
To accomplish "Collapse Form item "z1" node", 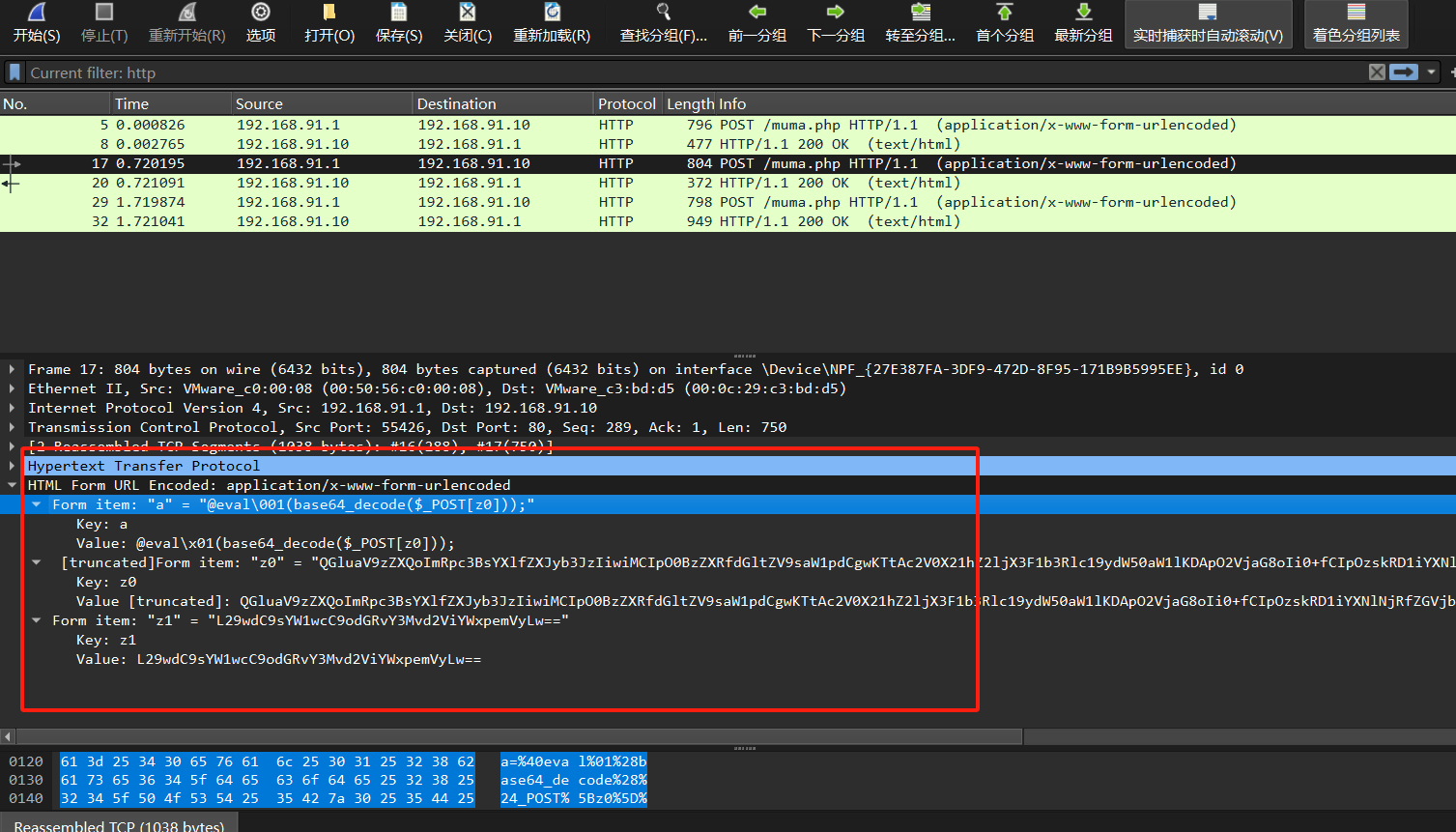I will pos(36,620).
